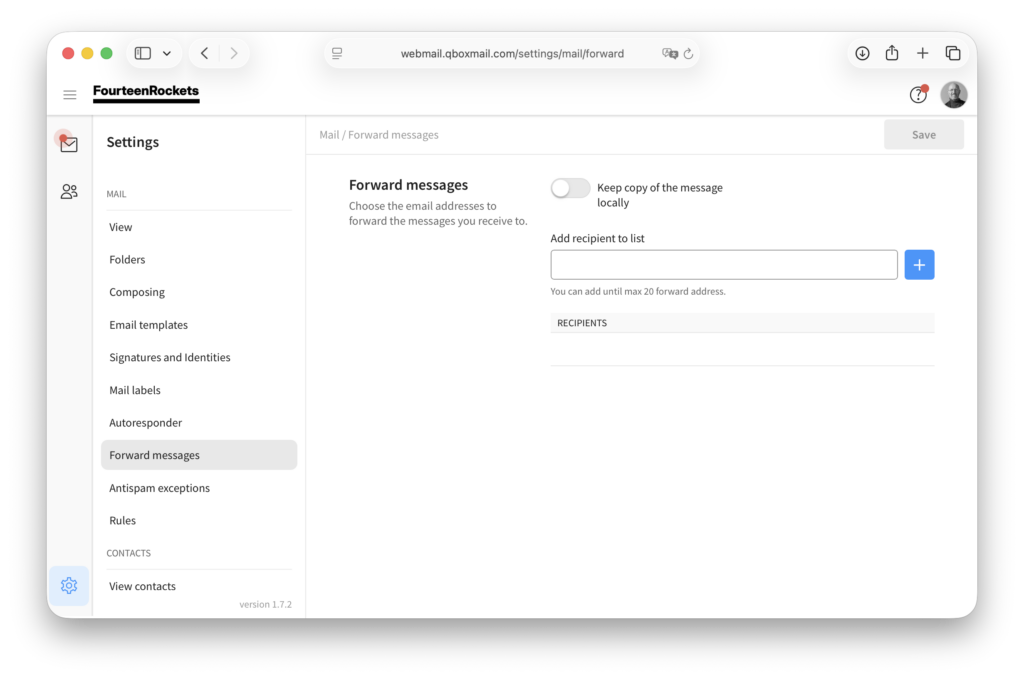Toggle Keep copy of the message locally
Screen dimensions: 1024x680
click(x=570, y=188)
